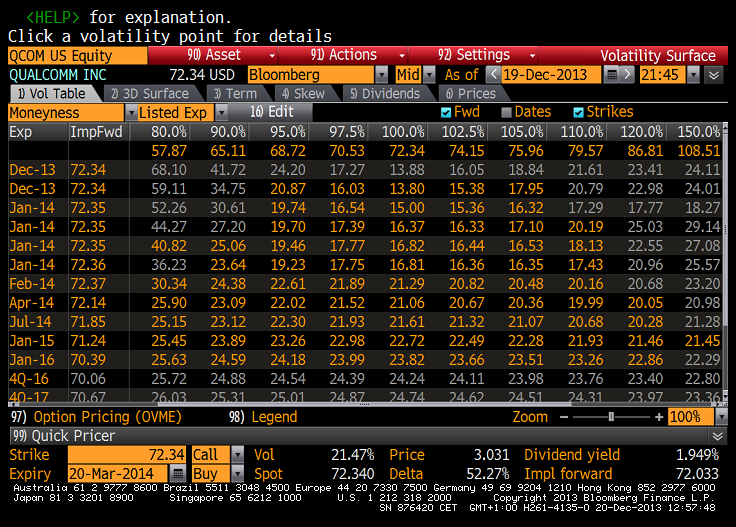
Task: Click the Expiry 20-Mar-2014 field
Action: tap(117, 474)
